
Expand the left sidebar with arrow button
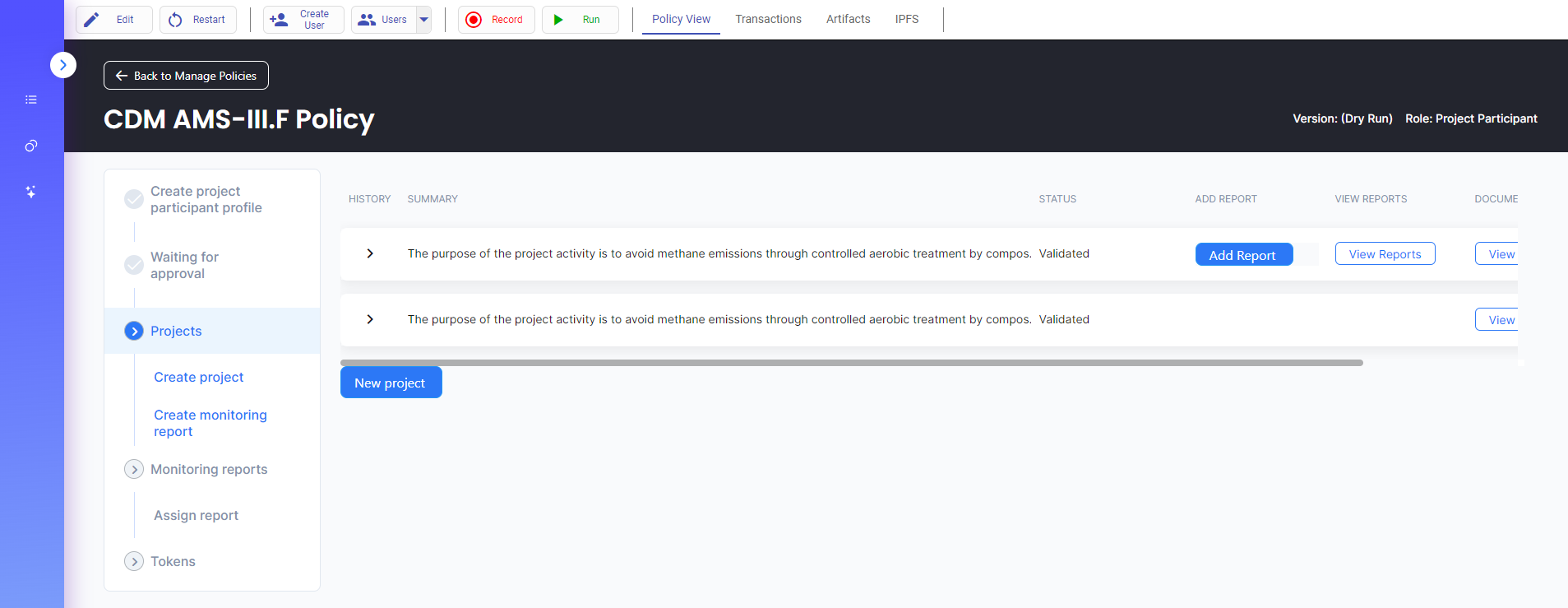[63, 65]
